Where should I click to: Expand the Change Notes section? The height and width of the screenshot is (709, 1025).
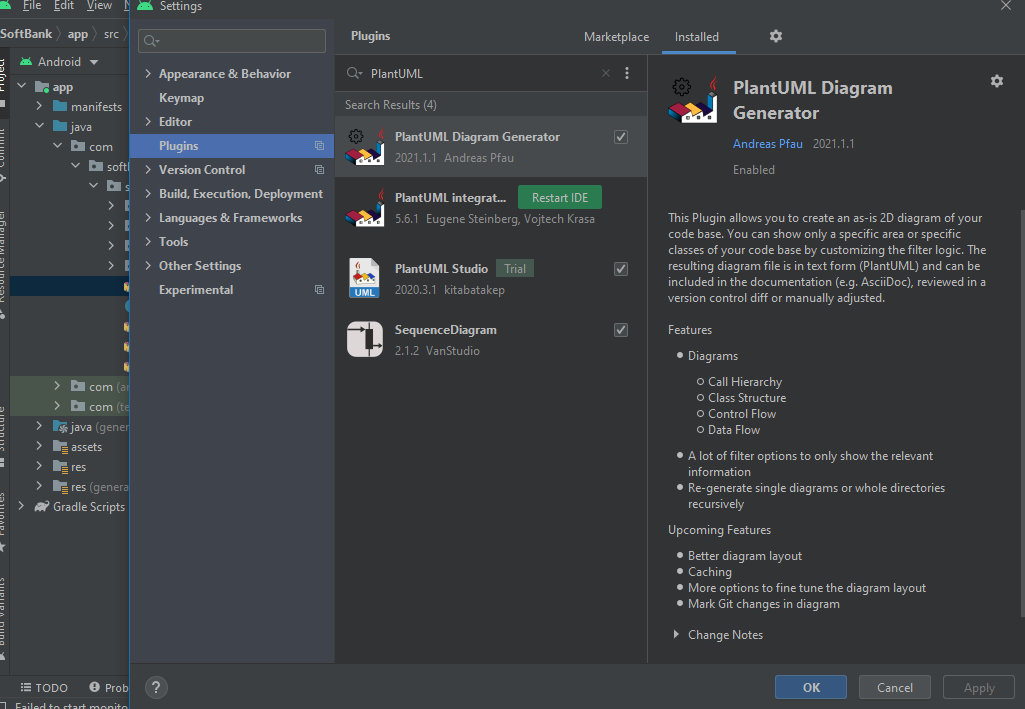point(724,634)
